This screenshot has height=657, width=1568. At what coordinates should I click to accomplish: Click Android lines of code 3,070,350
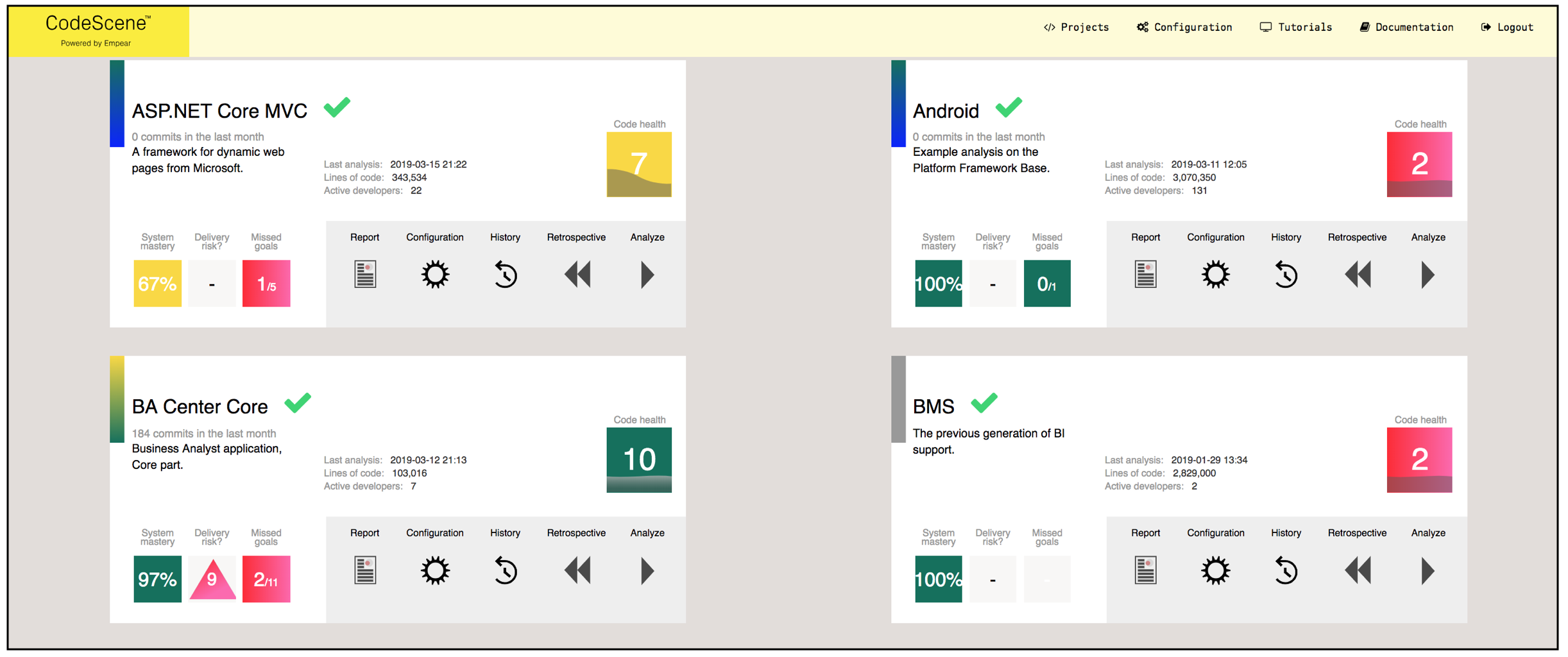[x=1194, y=178]
